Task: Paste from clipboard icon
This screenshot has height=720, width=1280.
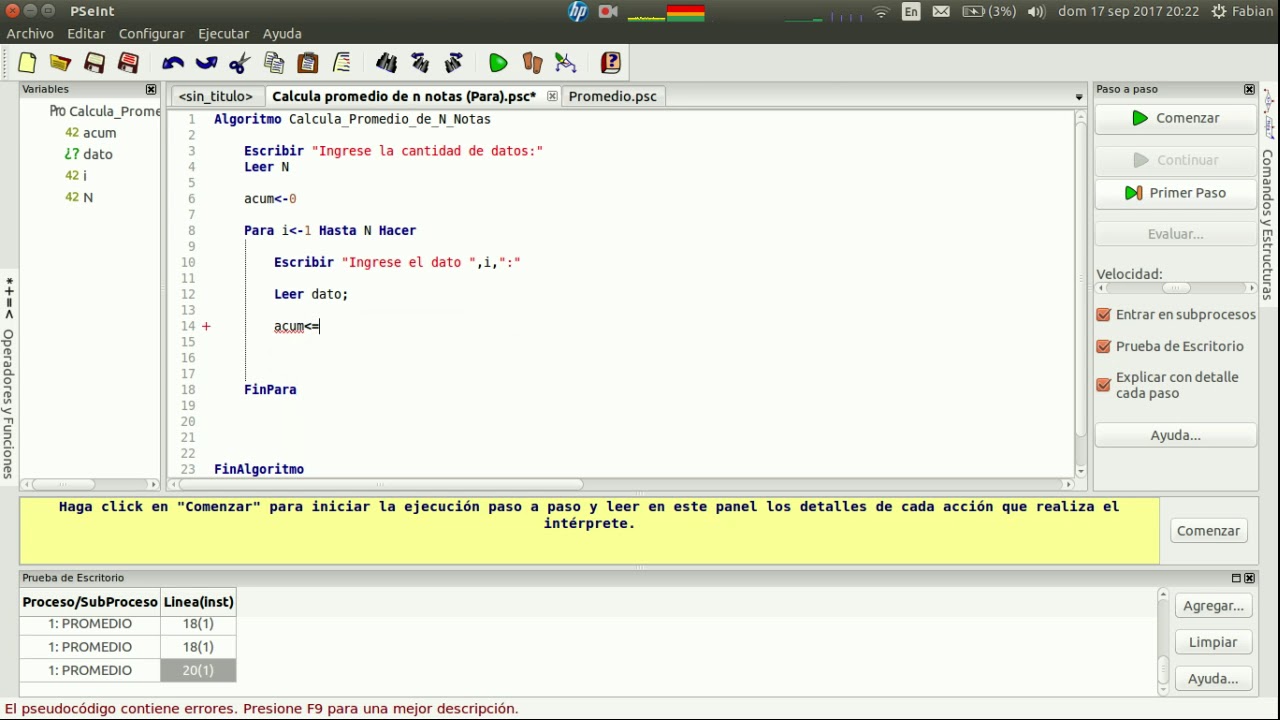Action: click(308, 63)
